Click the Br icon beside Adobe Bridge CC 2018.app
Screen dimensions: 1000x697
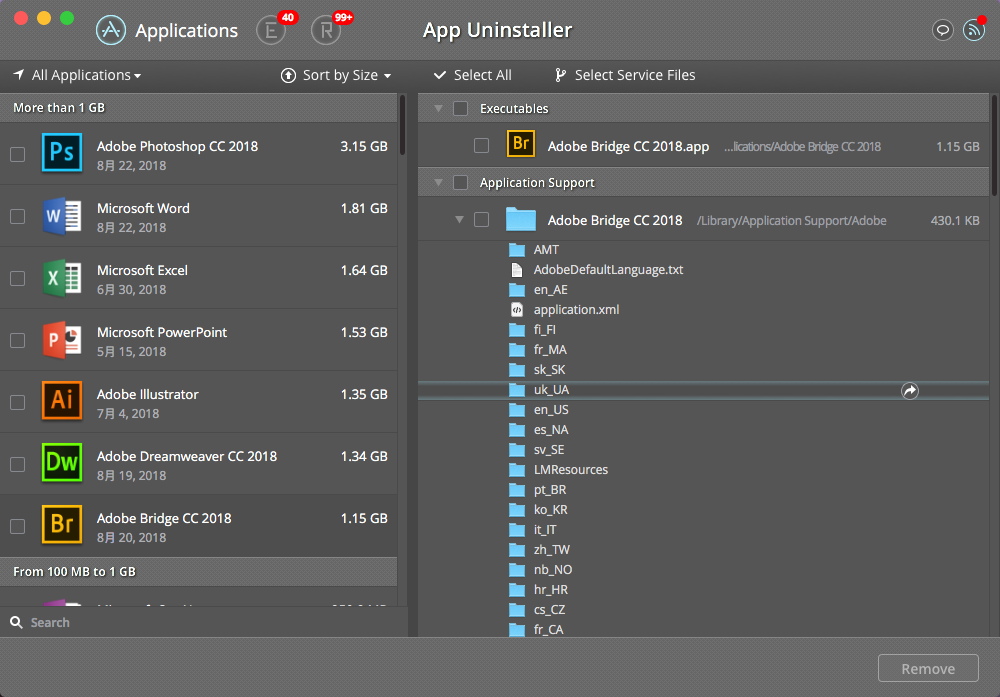[x=521, y=144]
